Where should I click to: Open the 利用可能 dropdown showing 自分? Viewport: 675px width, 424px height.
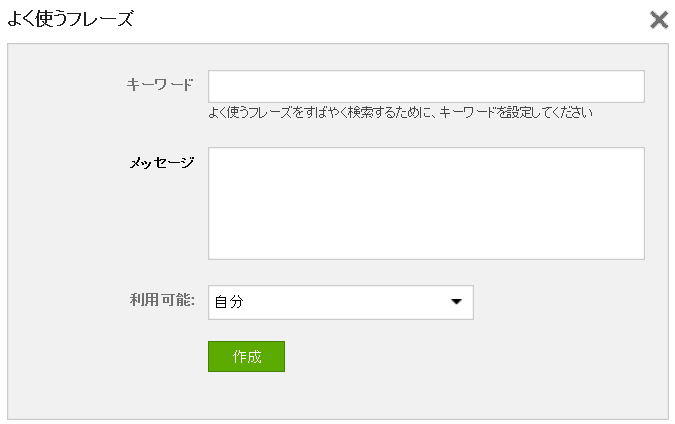pyautogui.click(x=341, y=302)
